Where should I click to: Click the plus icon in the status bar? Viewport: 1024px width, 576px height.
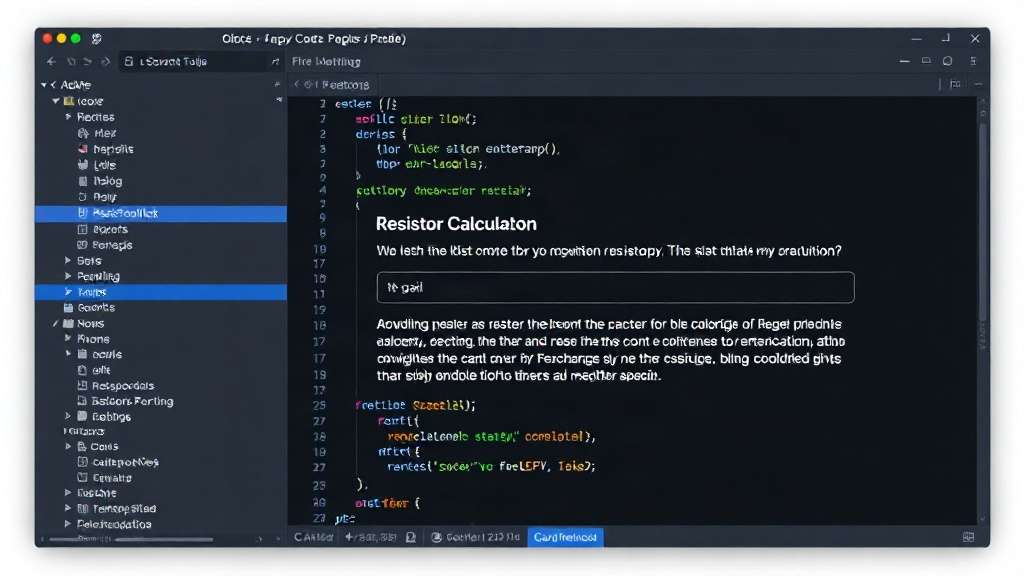(x=349, y=537)
